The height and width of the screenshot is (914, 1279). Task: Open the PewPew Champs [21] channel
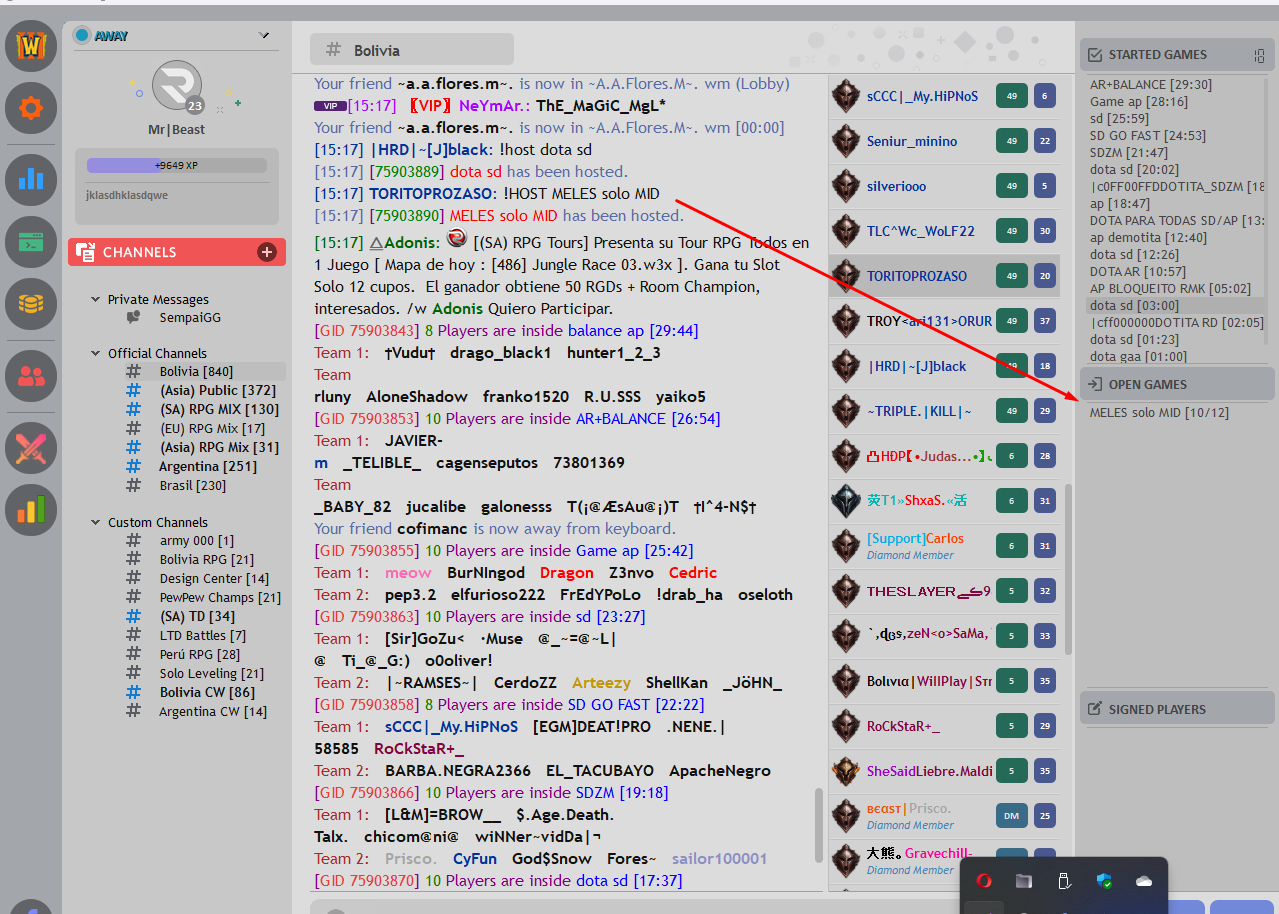(x=220, y=597)
